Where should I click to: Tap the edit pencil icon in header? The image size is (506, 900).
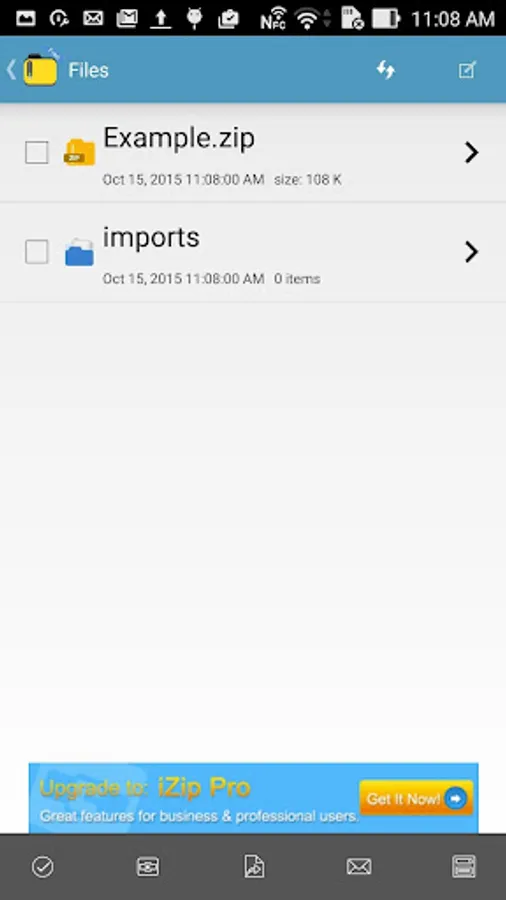click(467, 70)
